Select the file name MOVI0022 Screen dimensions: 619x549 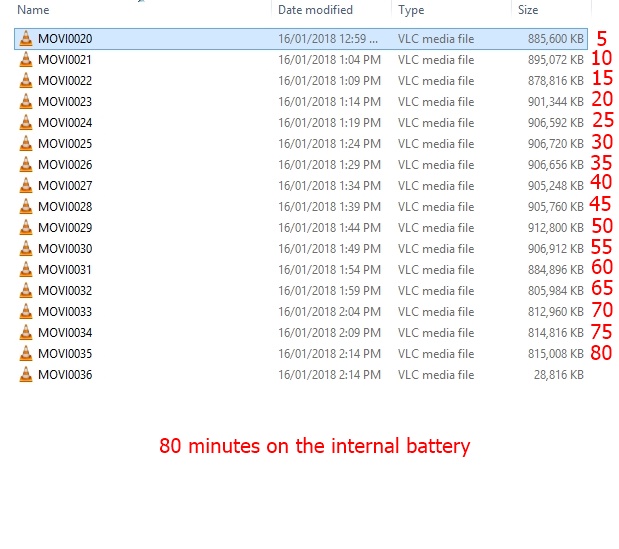[x=65, y=81]
